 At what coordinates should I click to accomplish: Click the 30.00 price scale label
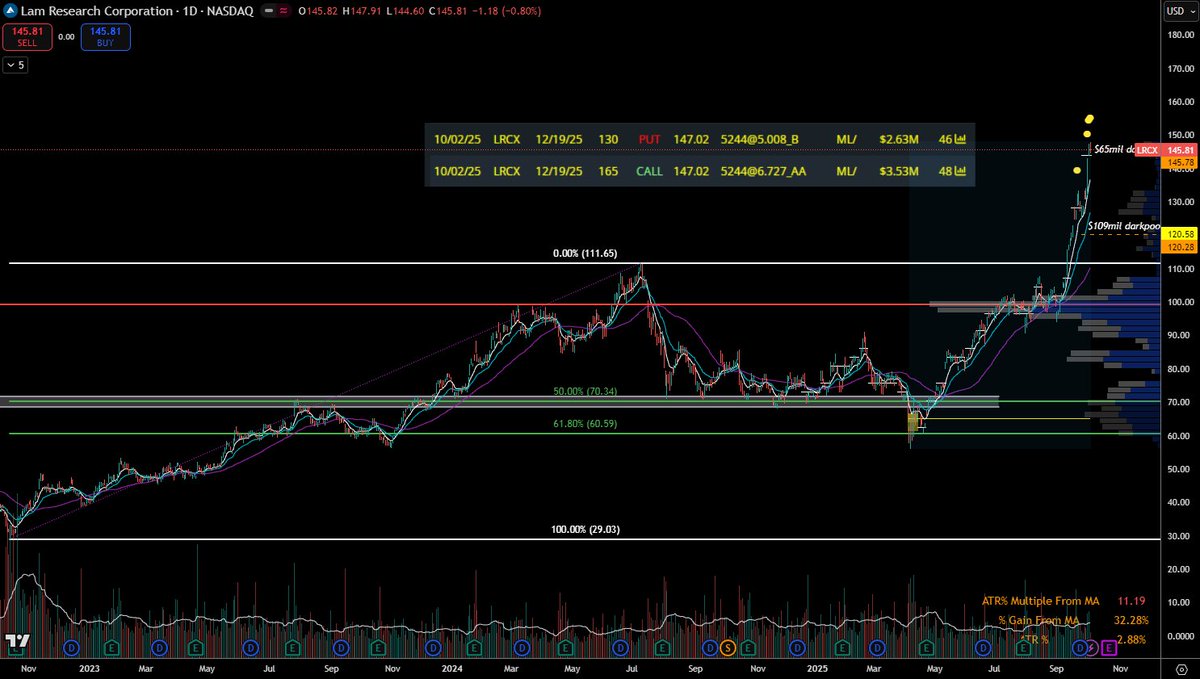[1179, 536]
